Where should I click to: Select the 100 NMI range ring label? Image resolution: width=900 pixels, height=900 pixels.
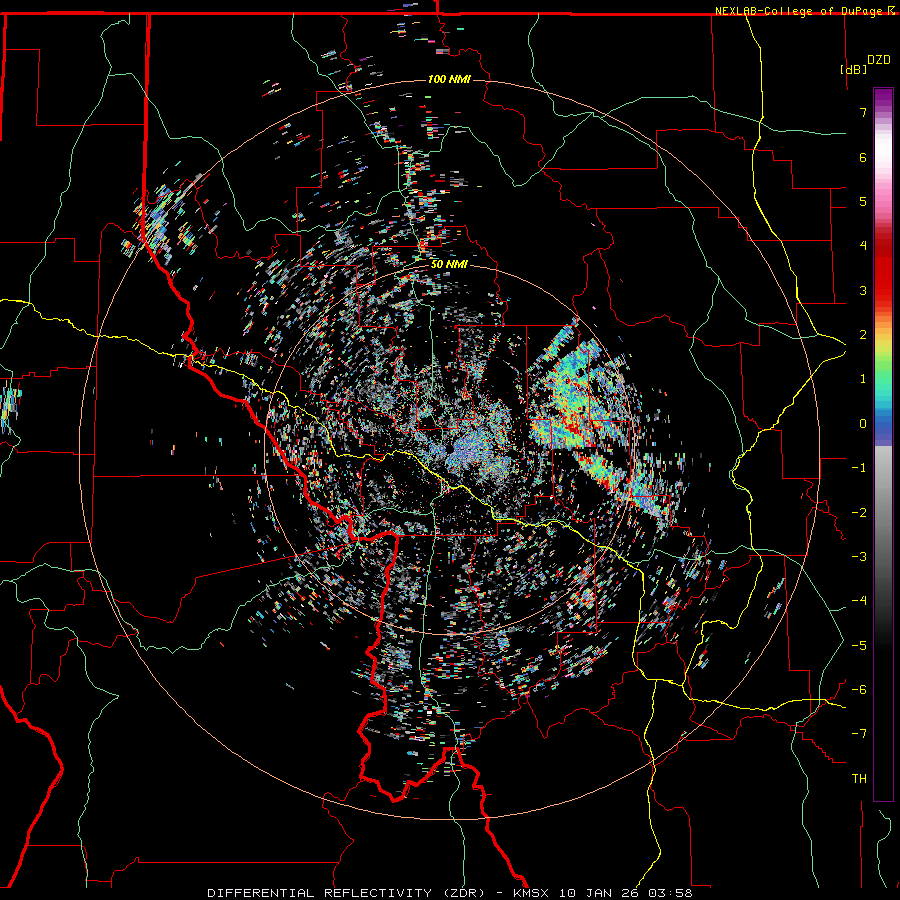[x=449, y=79]
